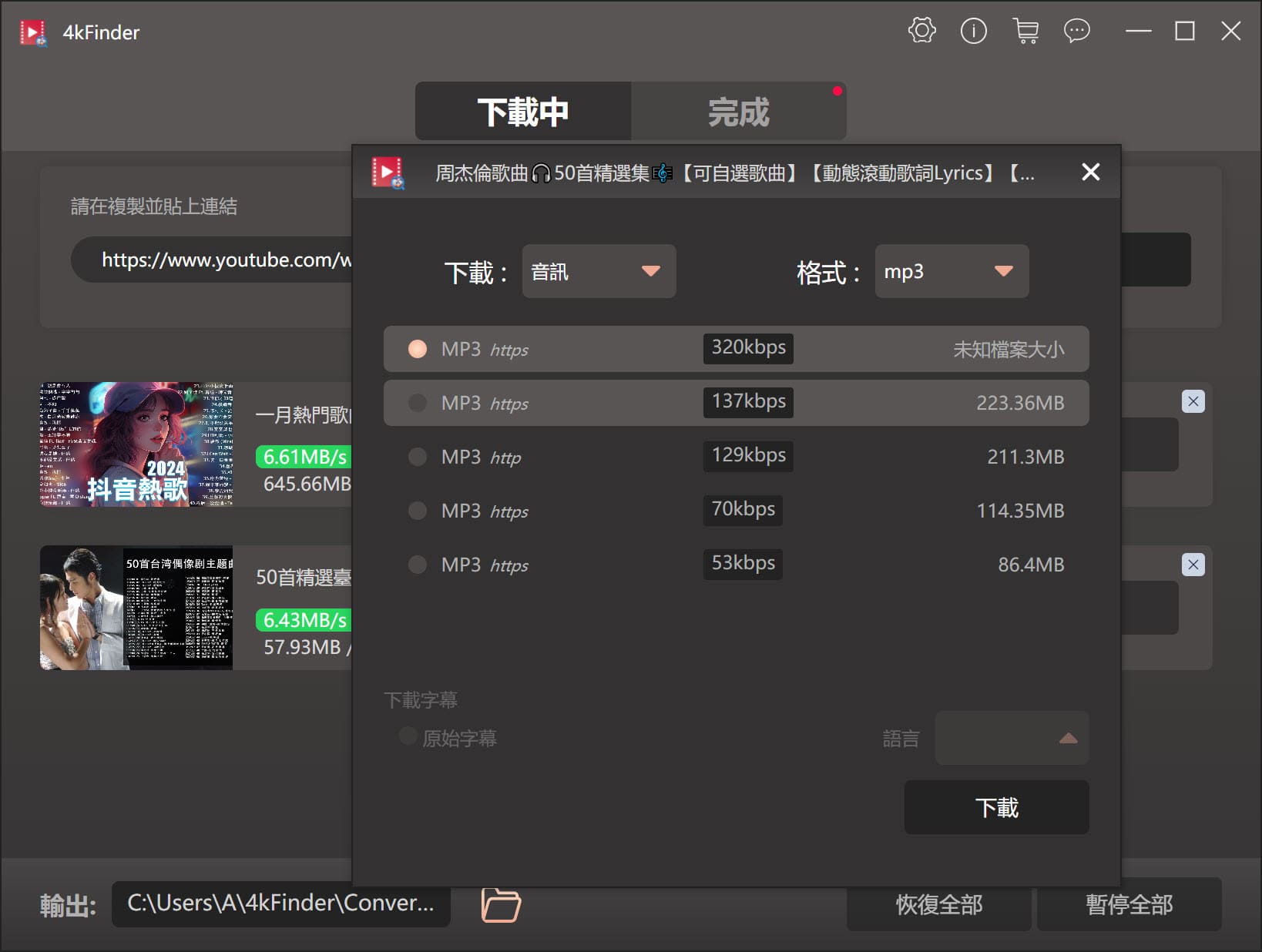Click the 223.36MB file size text
1262x952 pixels.
pyautogui.click(x=1020, y=403)
